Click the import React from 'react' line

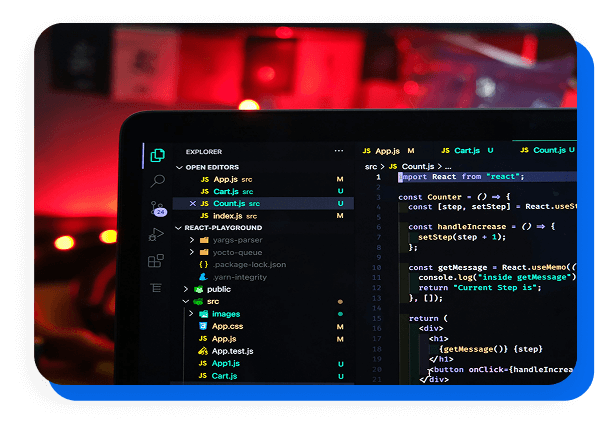[x=461, y=177]
